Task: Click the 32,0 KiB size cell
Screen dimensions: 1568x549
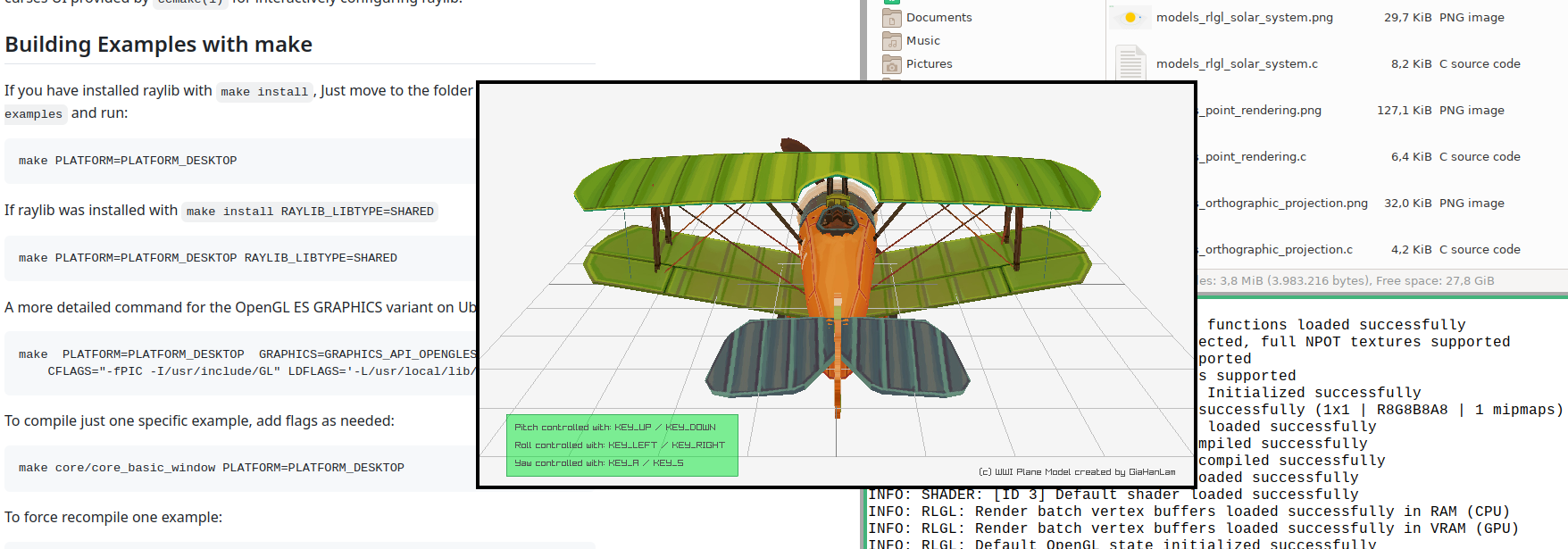Action: pyautogui.click(x=1407, y=203)
